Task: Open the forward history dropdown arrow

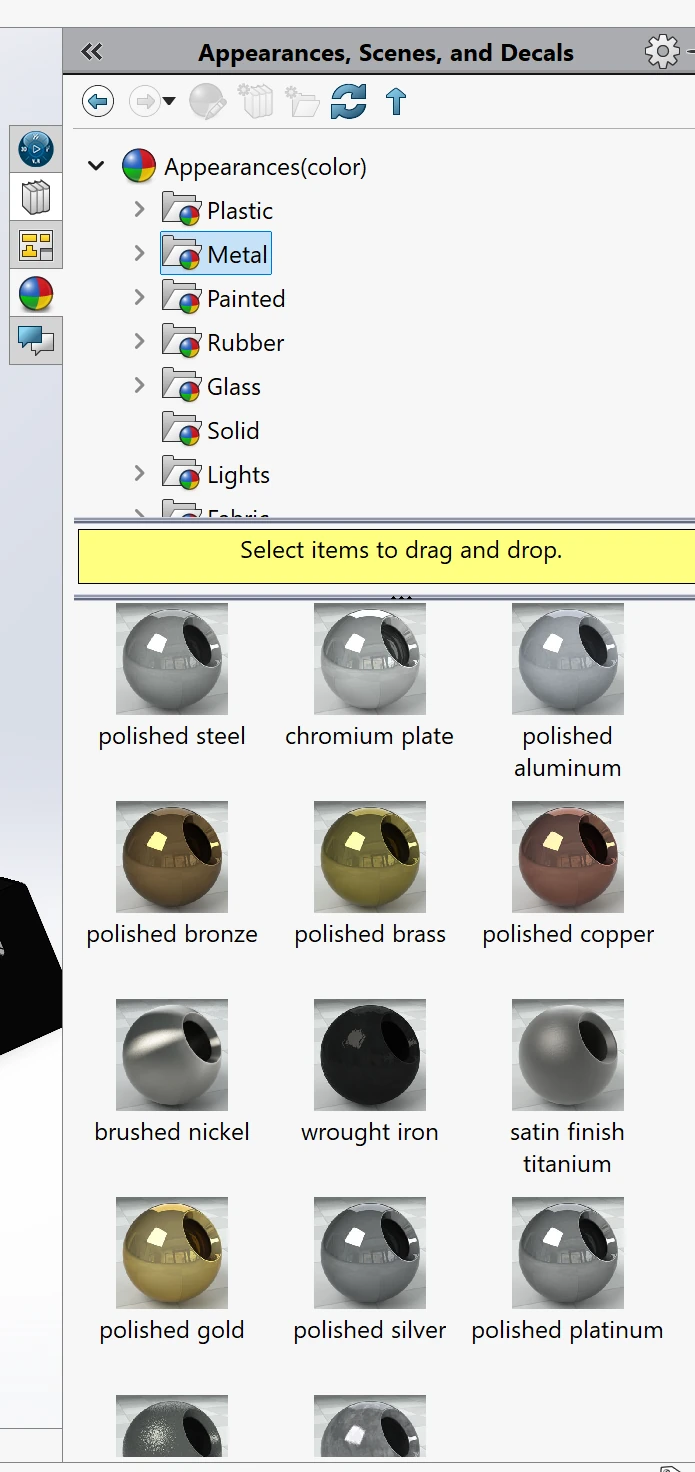Action: pos(169,101)
